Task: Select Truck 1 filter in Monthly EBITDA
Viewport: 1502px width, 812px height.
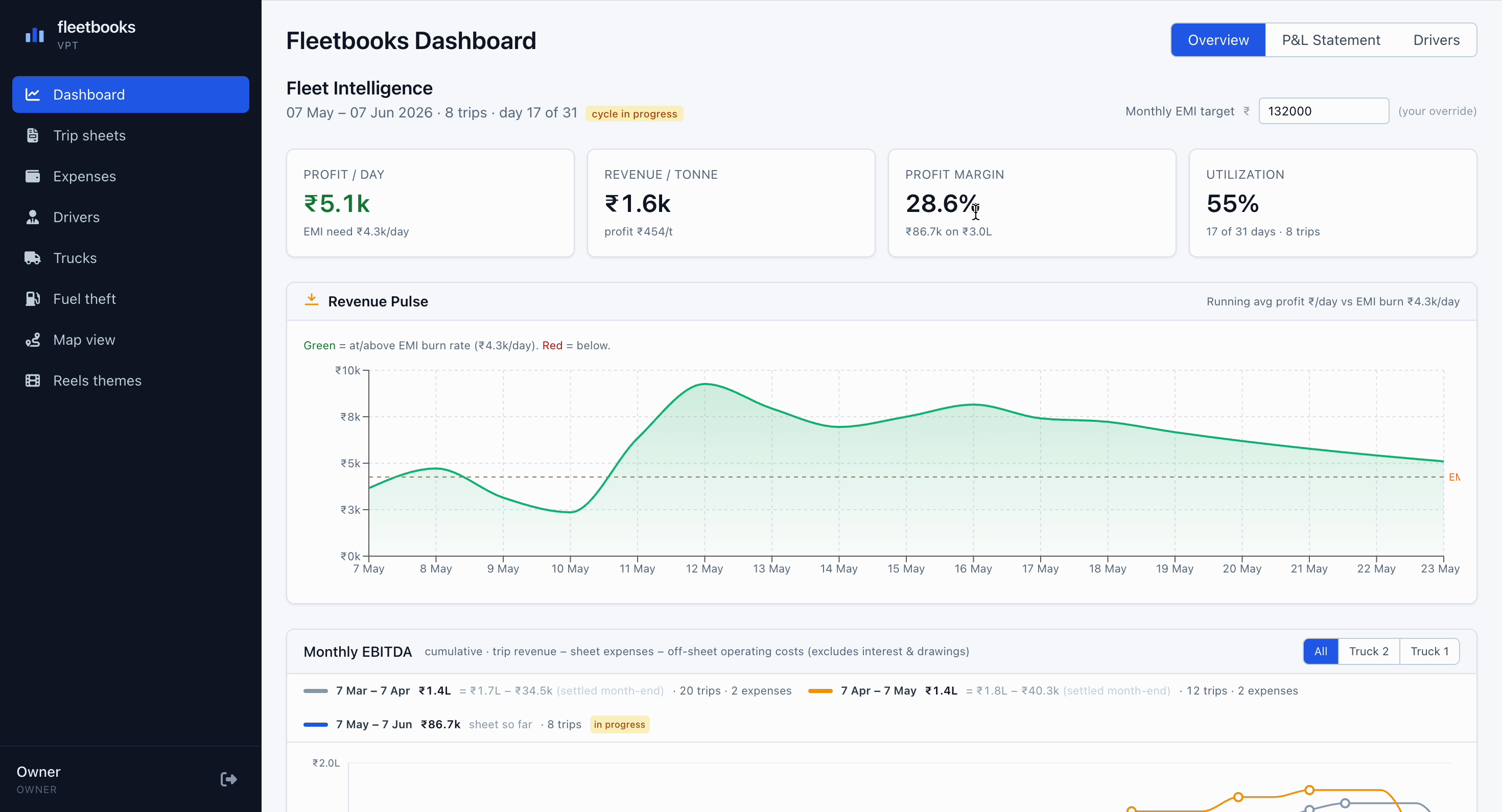Action: tap(1429, 651)
